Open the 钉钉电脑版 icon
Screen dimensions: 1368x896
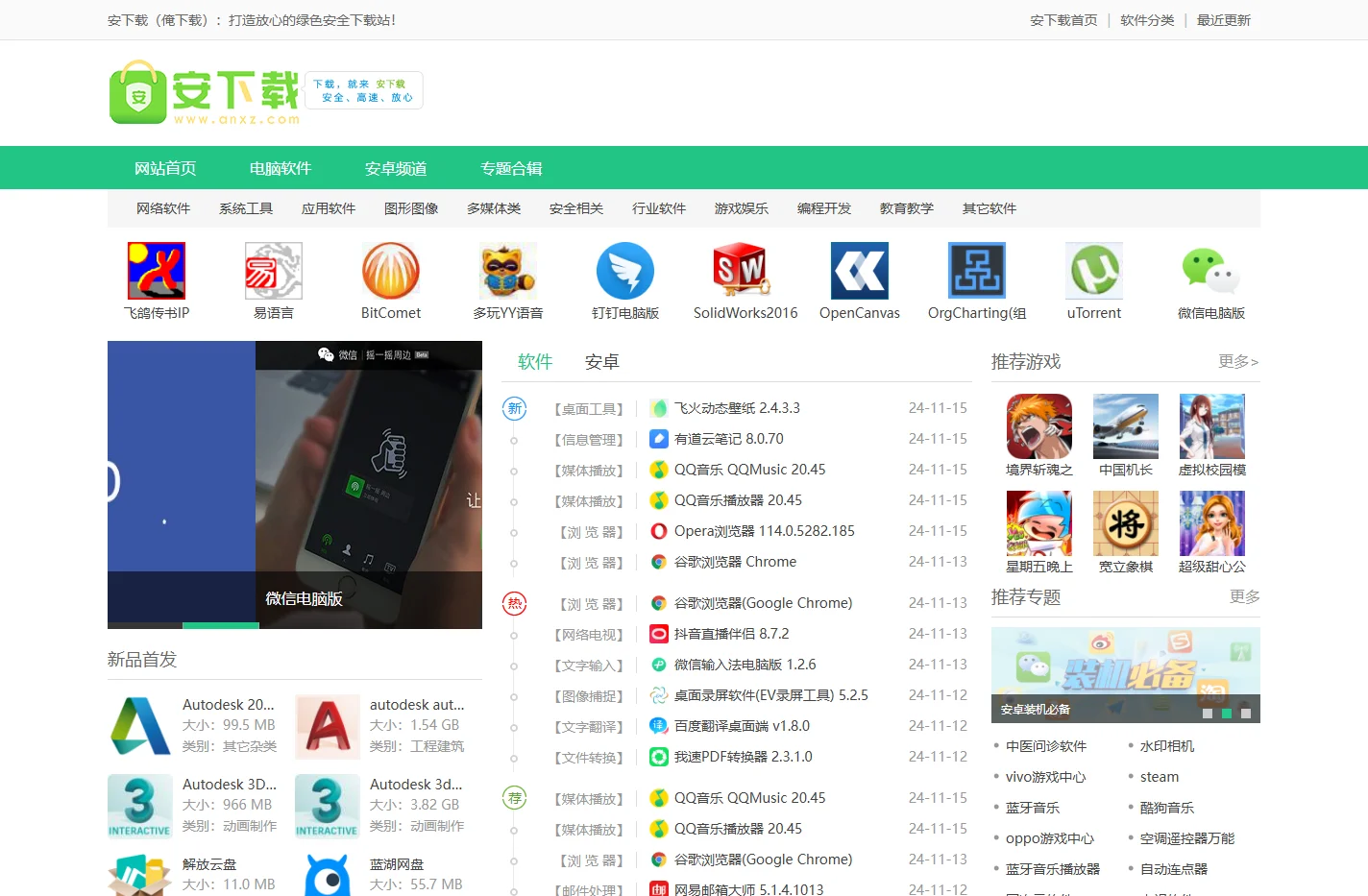[x=625, y=271]
